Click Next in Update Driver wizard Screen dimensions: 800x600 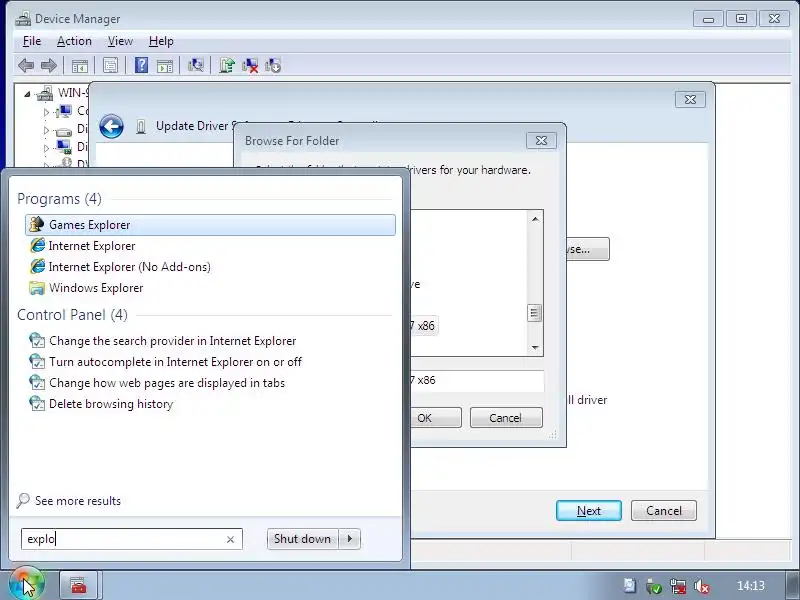pos(589,511)
